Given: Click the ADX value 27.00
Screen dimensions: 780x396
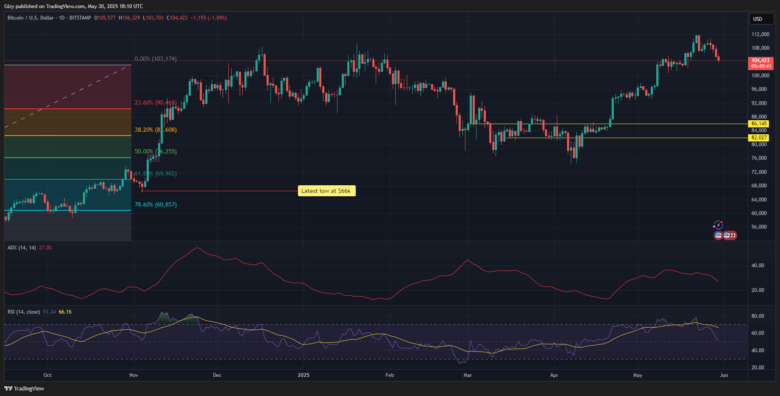Looking at the screenshot, I should coord(45,247).
